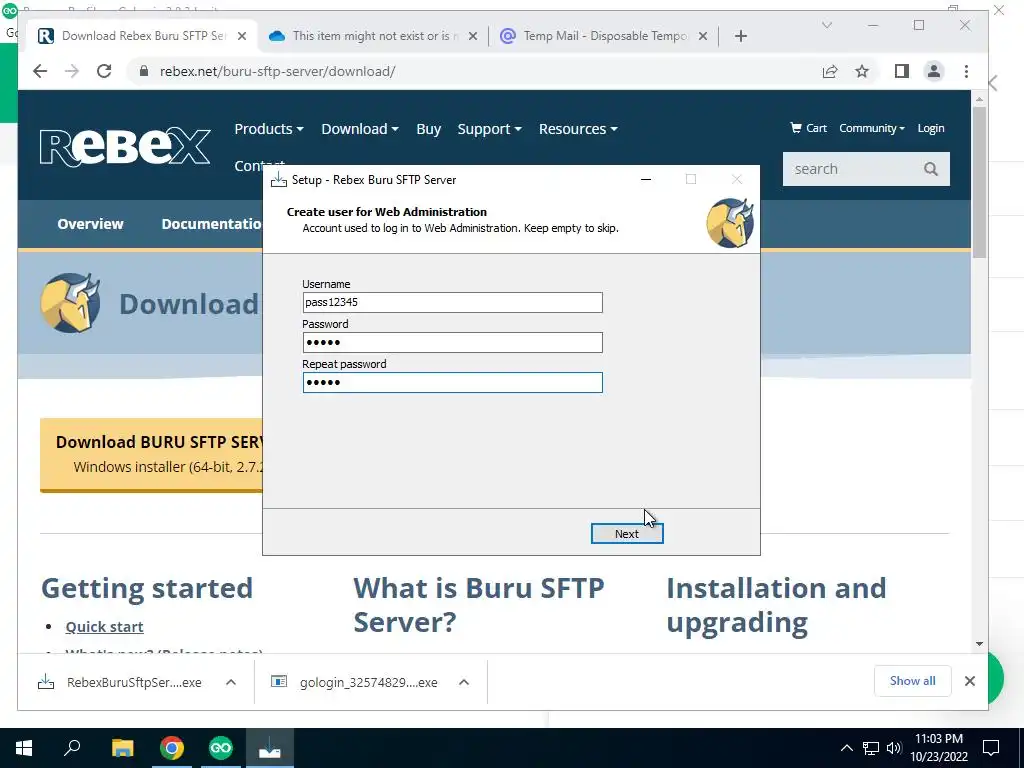The image size is (1024, 768).
Task: Expand options for gologin download
Action: [x=464, y=682]
